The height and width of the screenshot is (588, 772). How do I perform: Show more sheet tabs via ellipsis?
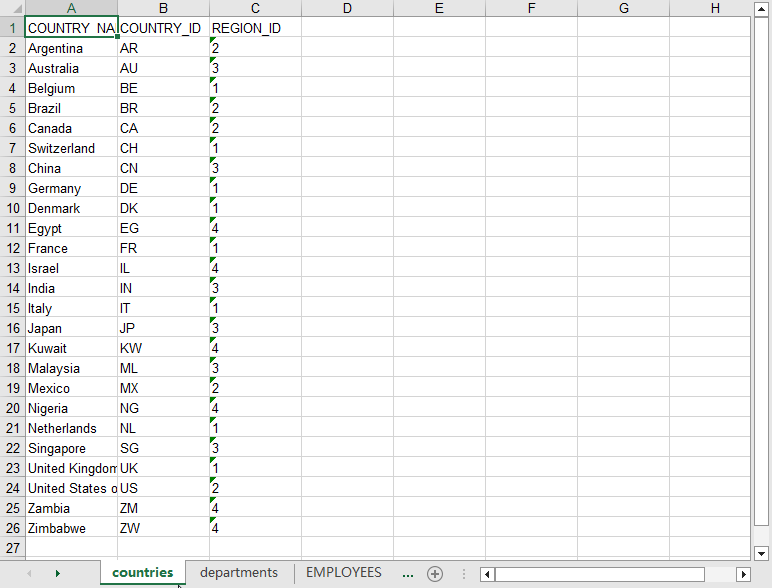click(407, 574)
